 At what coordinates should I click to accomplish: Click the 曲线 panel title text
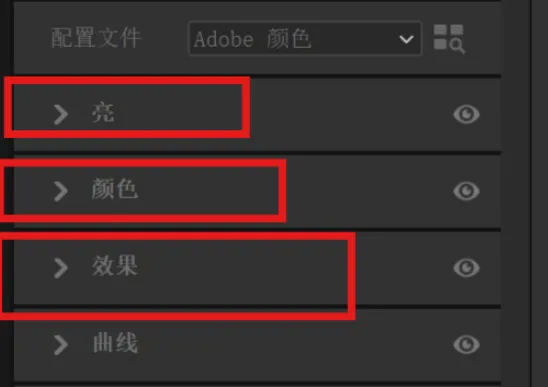pos(115,343)
